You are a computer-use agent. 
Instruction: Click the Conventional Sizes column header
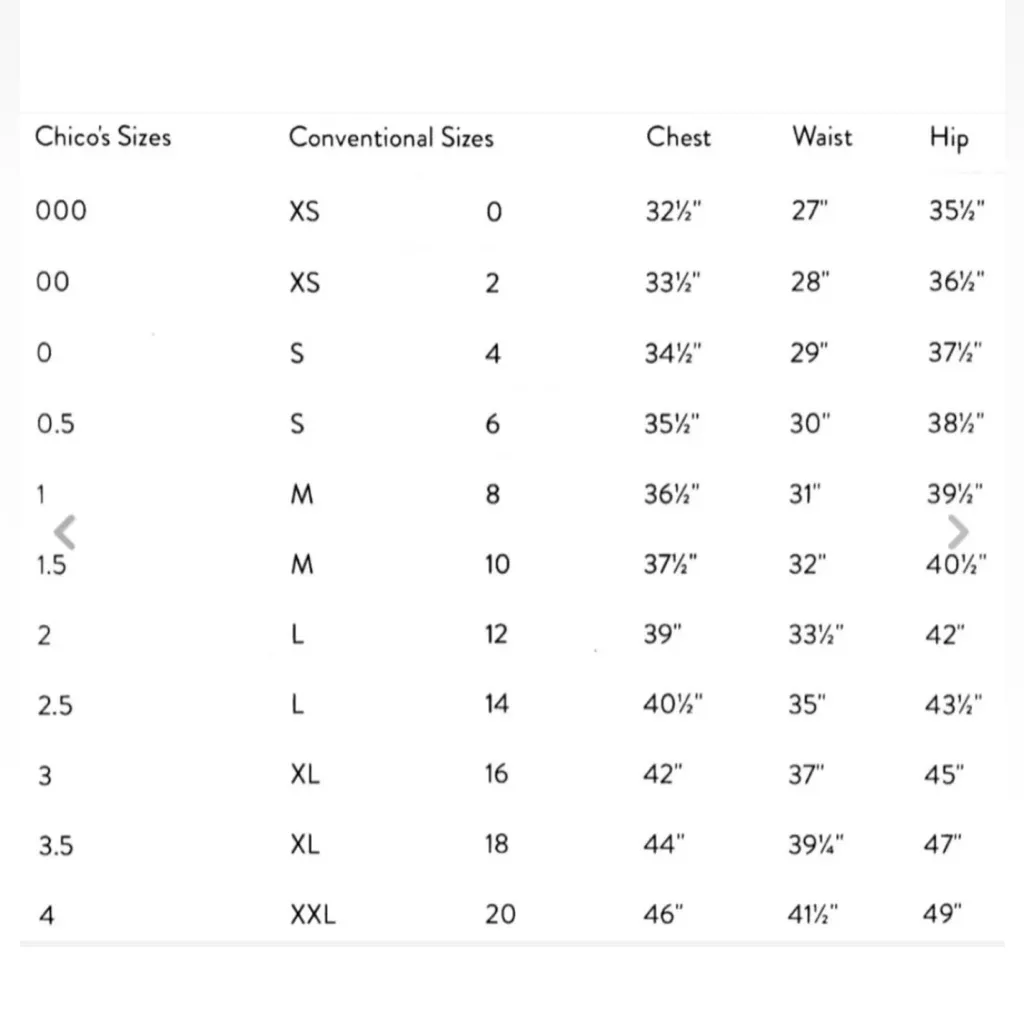[391, 137]
